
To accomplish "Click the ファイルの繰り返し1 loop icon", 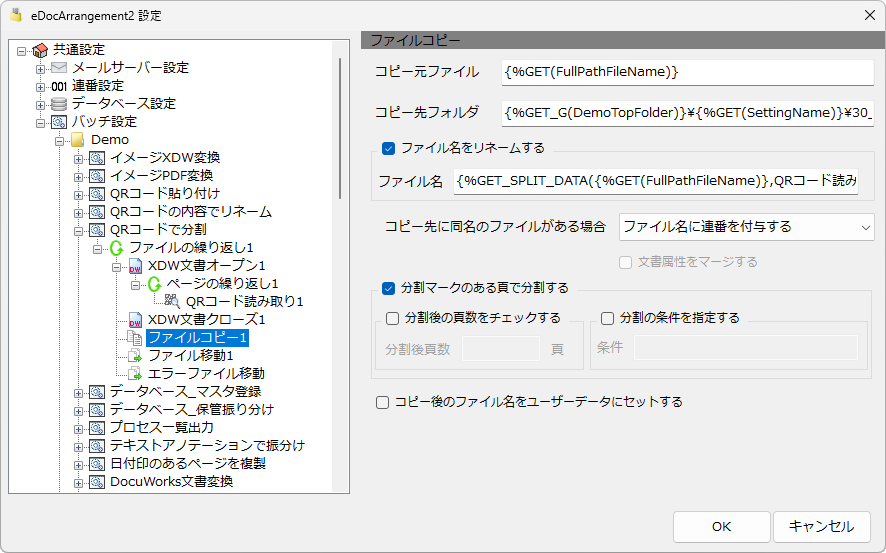I will coord(116,247).
